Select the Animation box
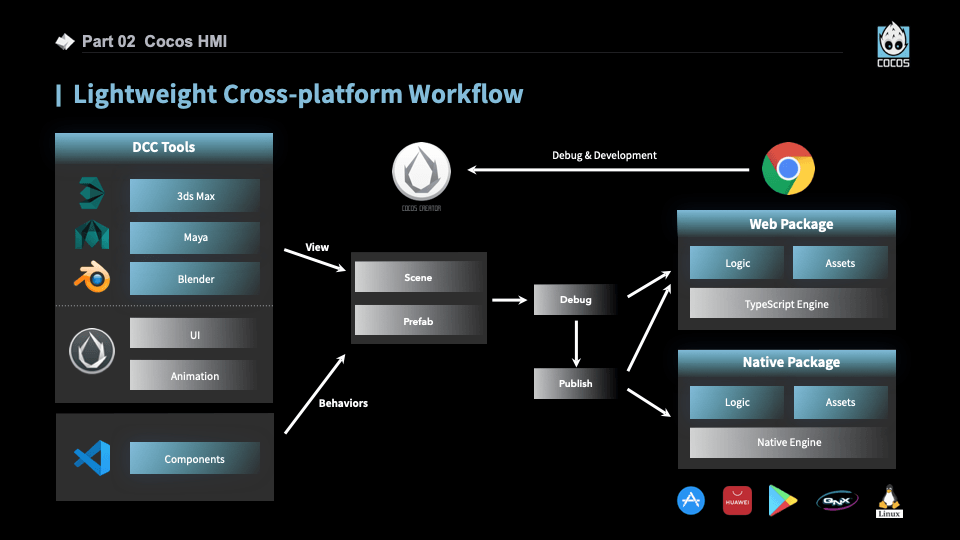Screen dimensions: 960x540 195,375
